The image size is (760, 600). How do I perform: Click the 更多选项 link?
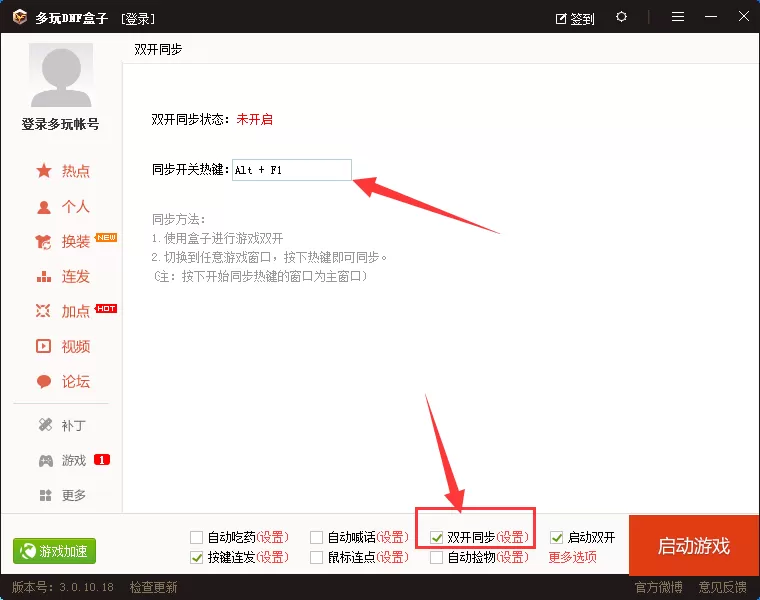coord(572,558)
